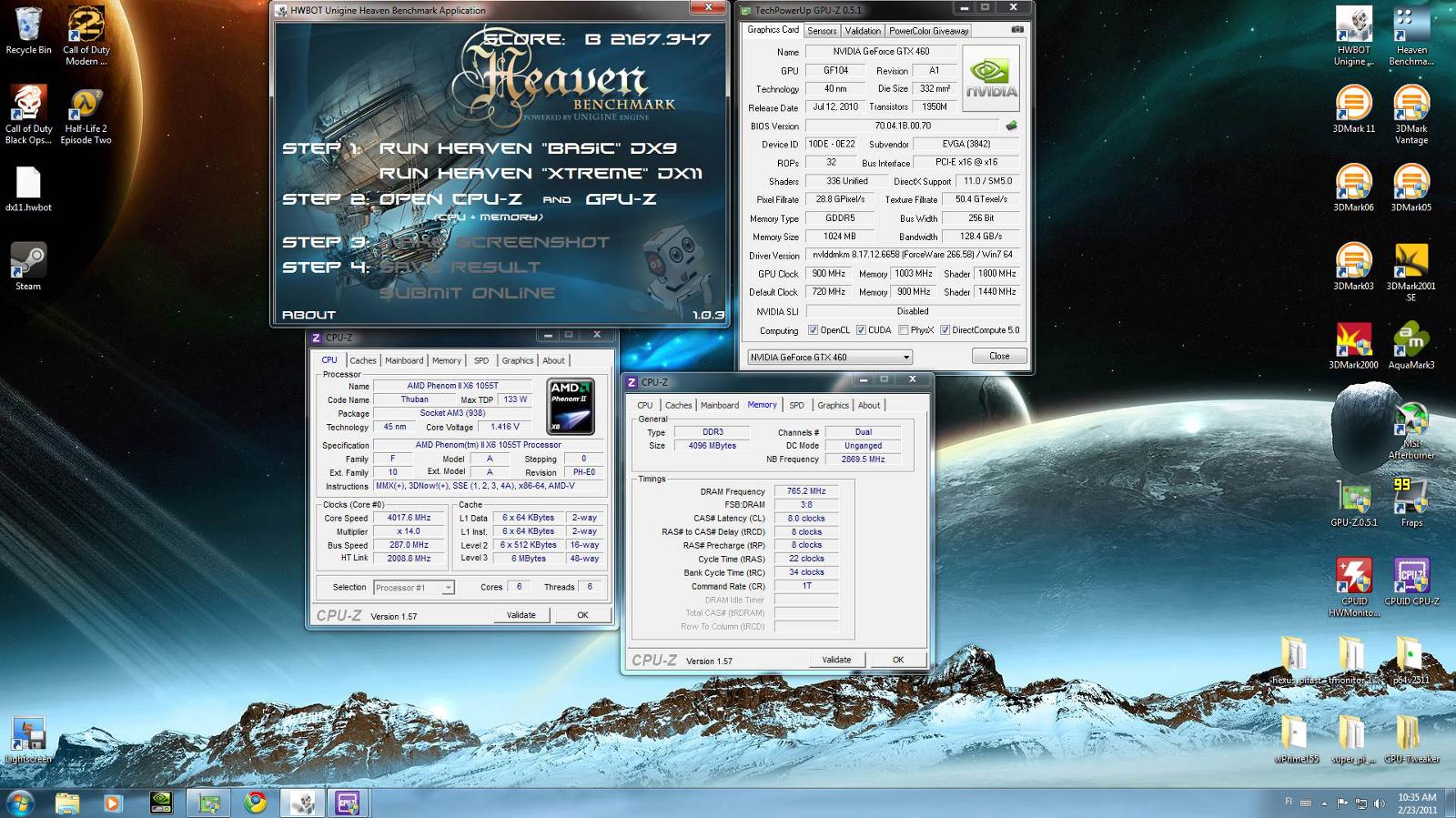Toggle the PhysX checkbox in GPU-Z
This screenshot has height=818, width=1456.
[903, 330]
